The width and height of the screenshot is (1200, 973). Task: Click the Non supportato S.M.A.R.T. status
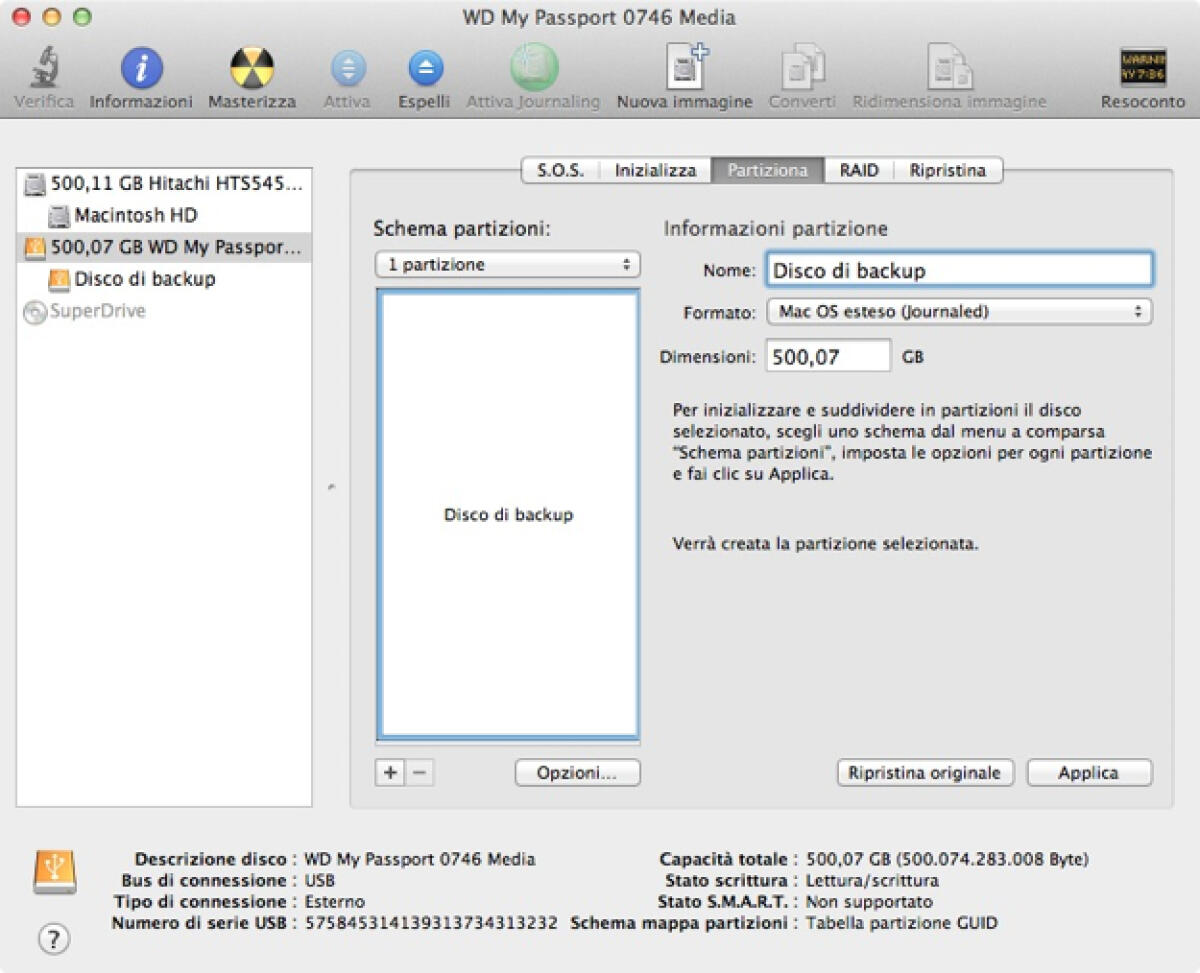(869, 902)
